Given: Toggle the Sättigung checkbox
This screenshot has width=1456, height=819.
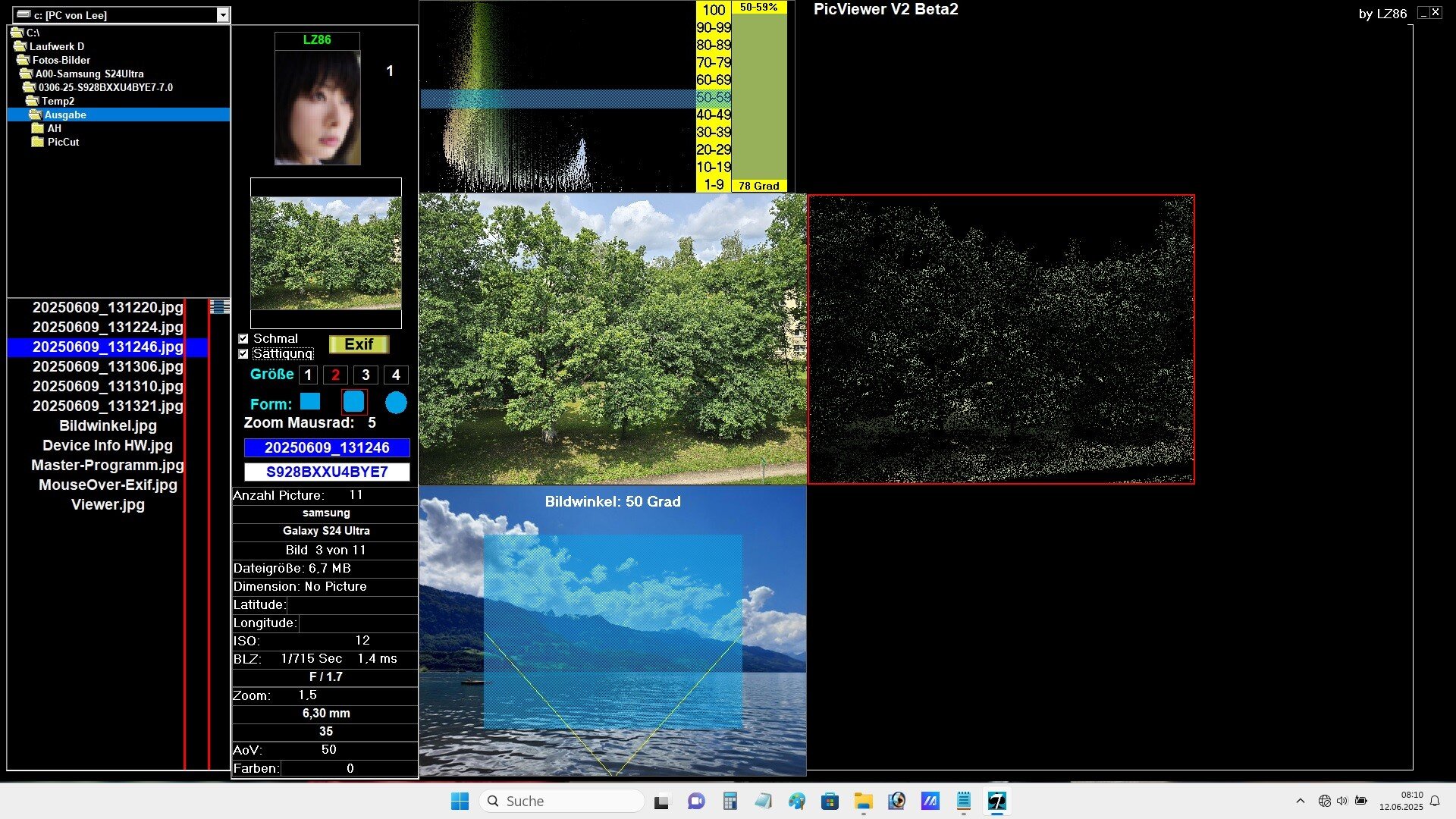Looking at the screenshot, I should coord(243,354).
